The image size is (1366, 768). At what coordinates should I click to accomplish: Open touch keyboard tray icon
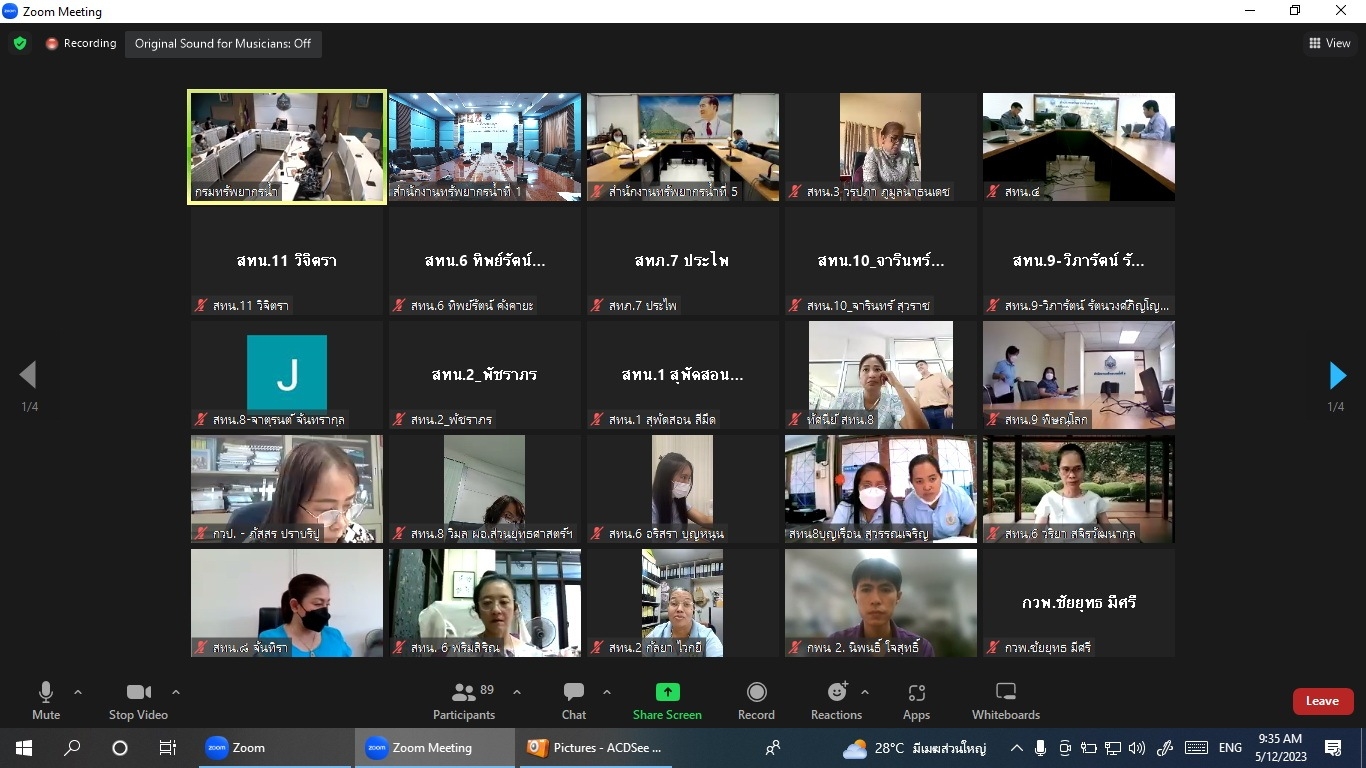point(1196,748)
